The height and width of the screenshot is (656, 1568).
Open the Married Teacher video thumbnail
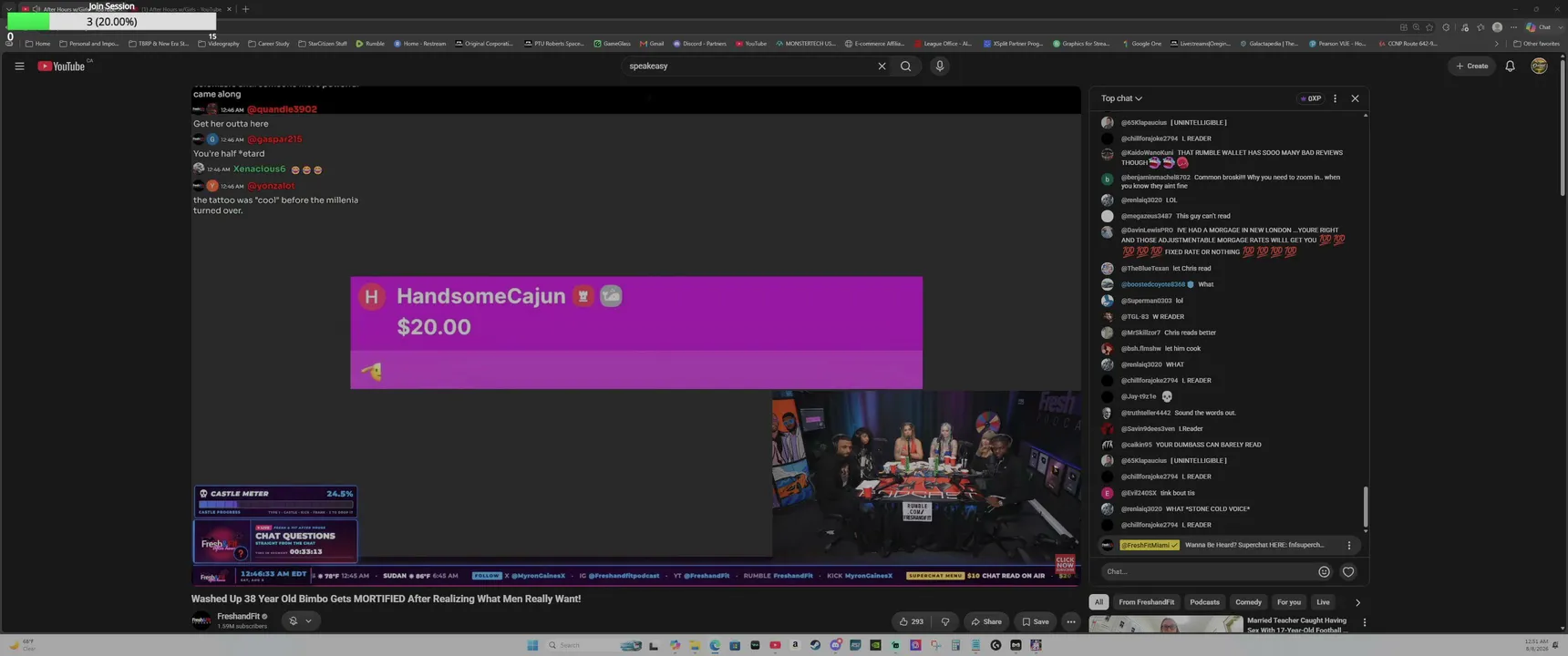pyautogui.click(x=1165, y=624)
